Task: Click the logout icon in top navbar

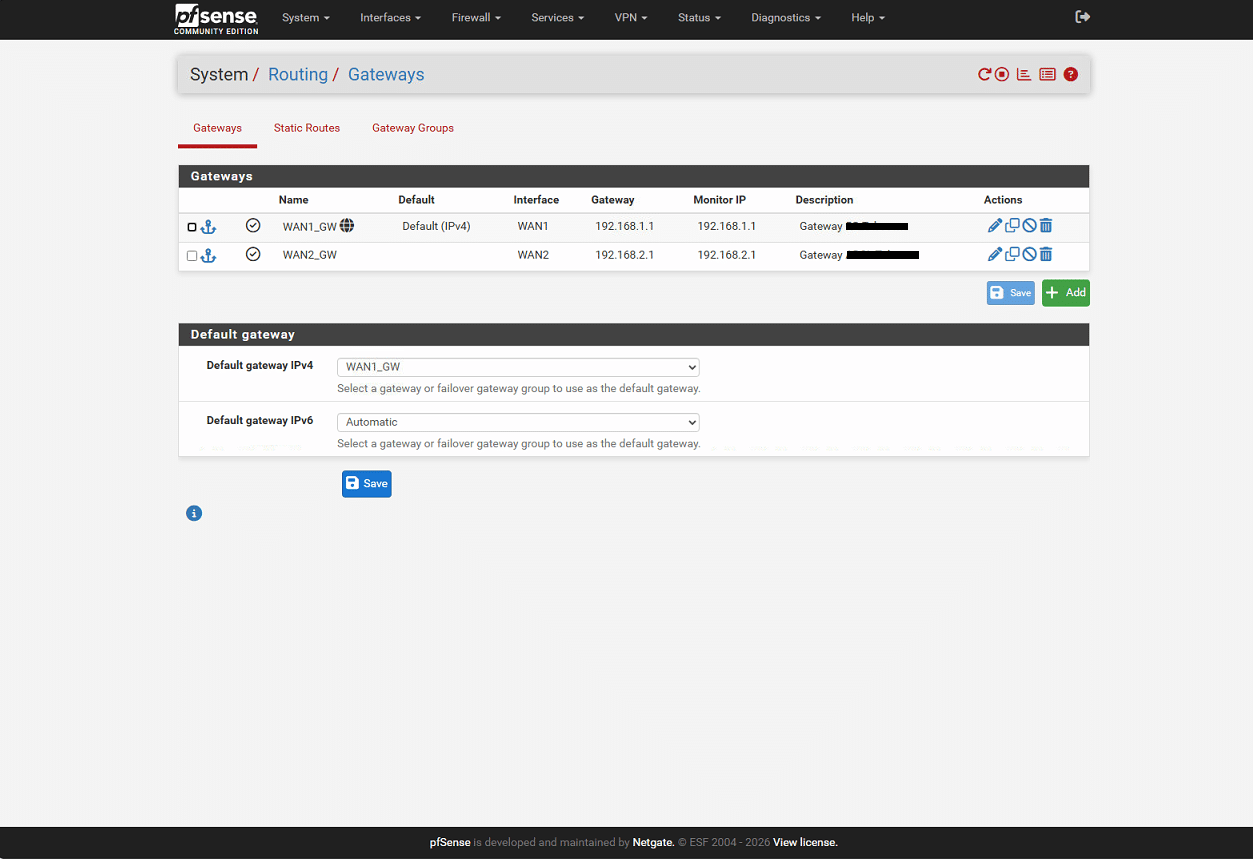Action: tap(1082, 17)
